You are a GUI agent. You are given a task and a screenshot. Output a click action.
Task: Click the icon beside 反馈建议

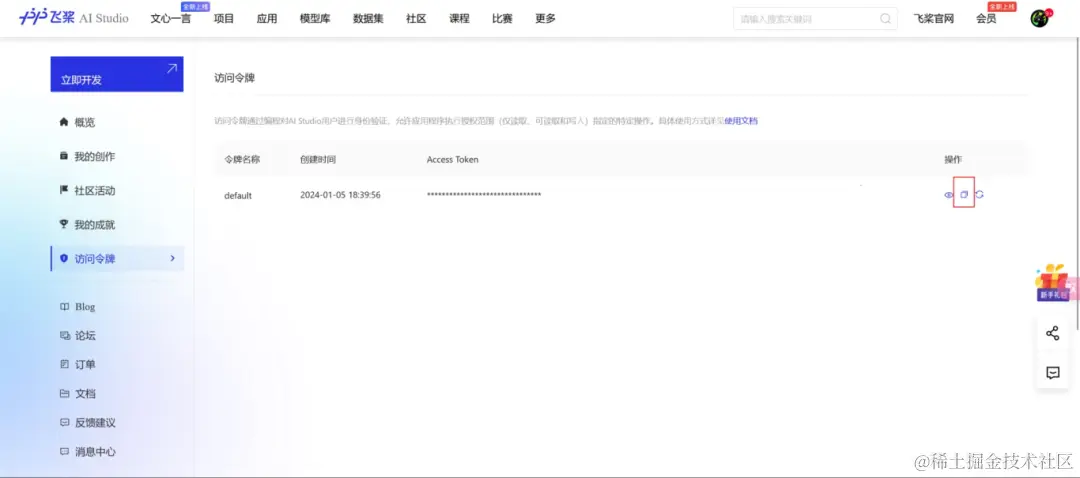point(64,422)
